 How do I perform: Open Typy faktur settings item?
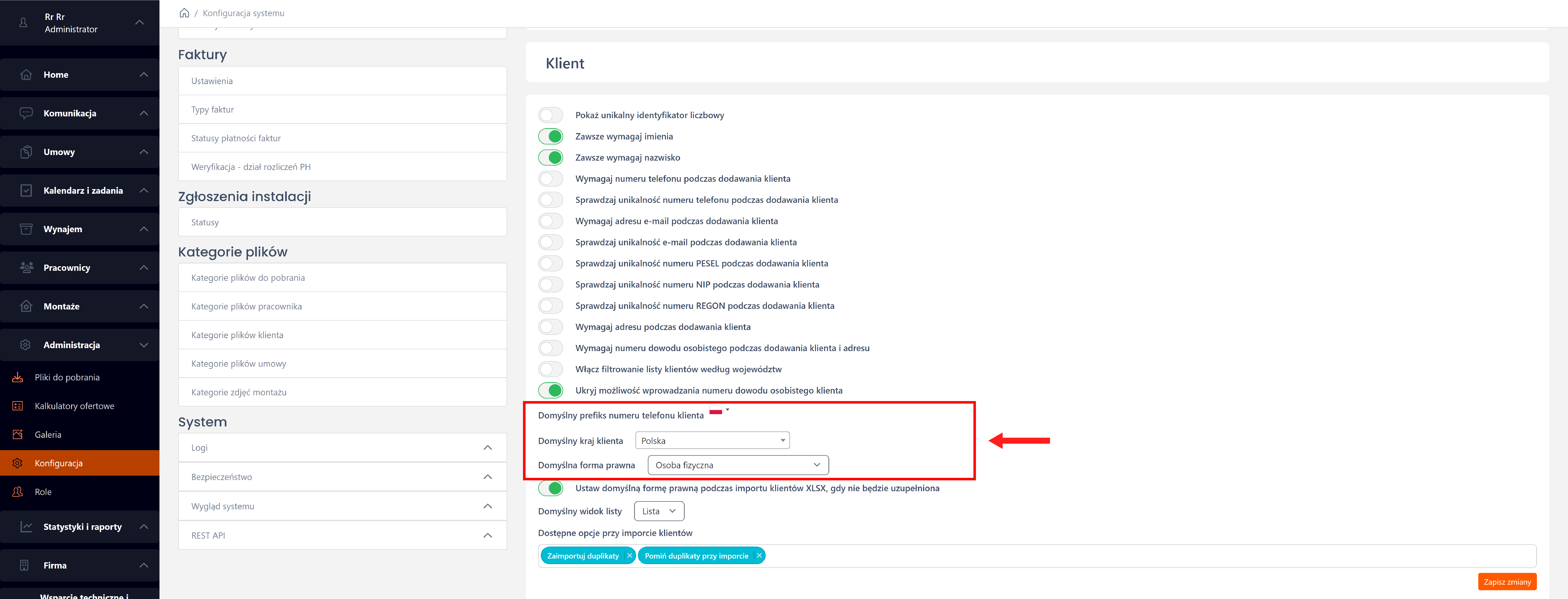(342, 110)
